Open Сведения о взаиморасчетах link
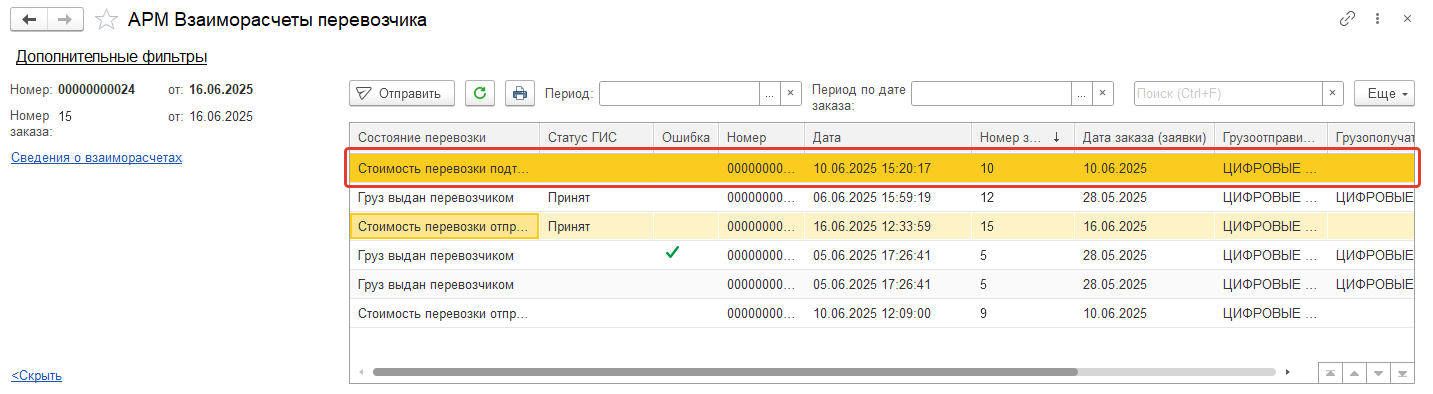 point(96,157)
